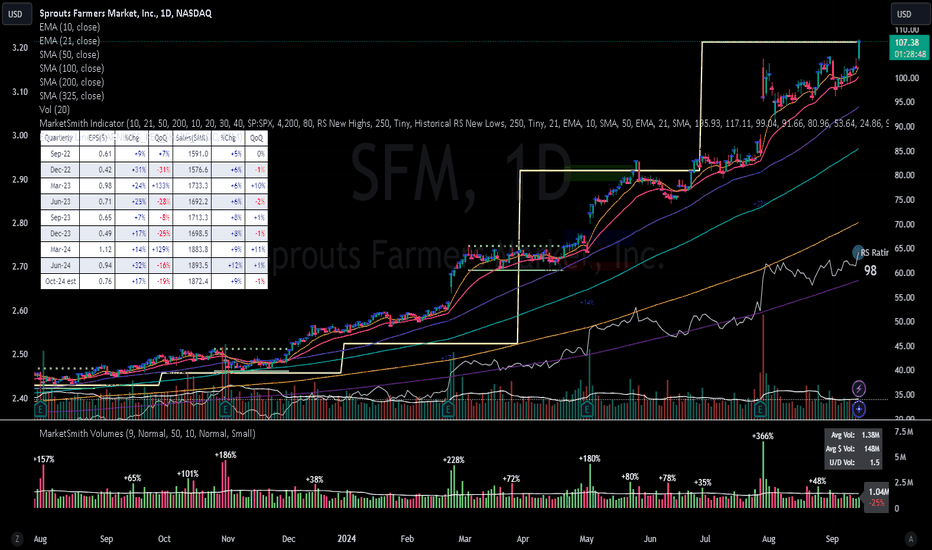Click the Z timezone icon at bottom left
932x550 pixels.
click(x=17, y=539)
